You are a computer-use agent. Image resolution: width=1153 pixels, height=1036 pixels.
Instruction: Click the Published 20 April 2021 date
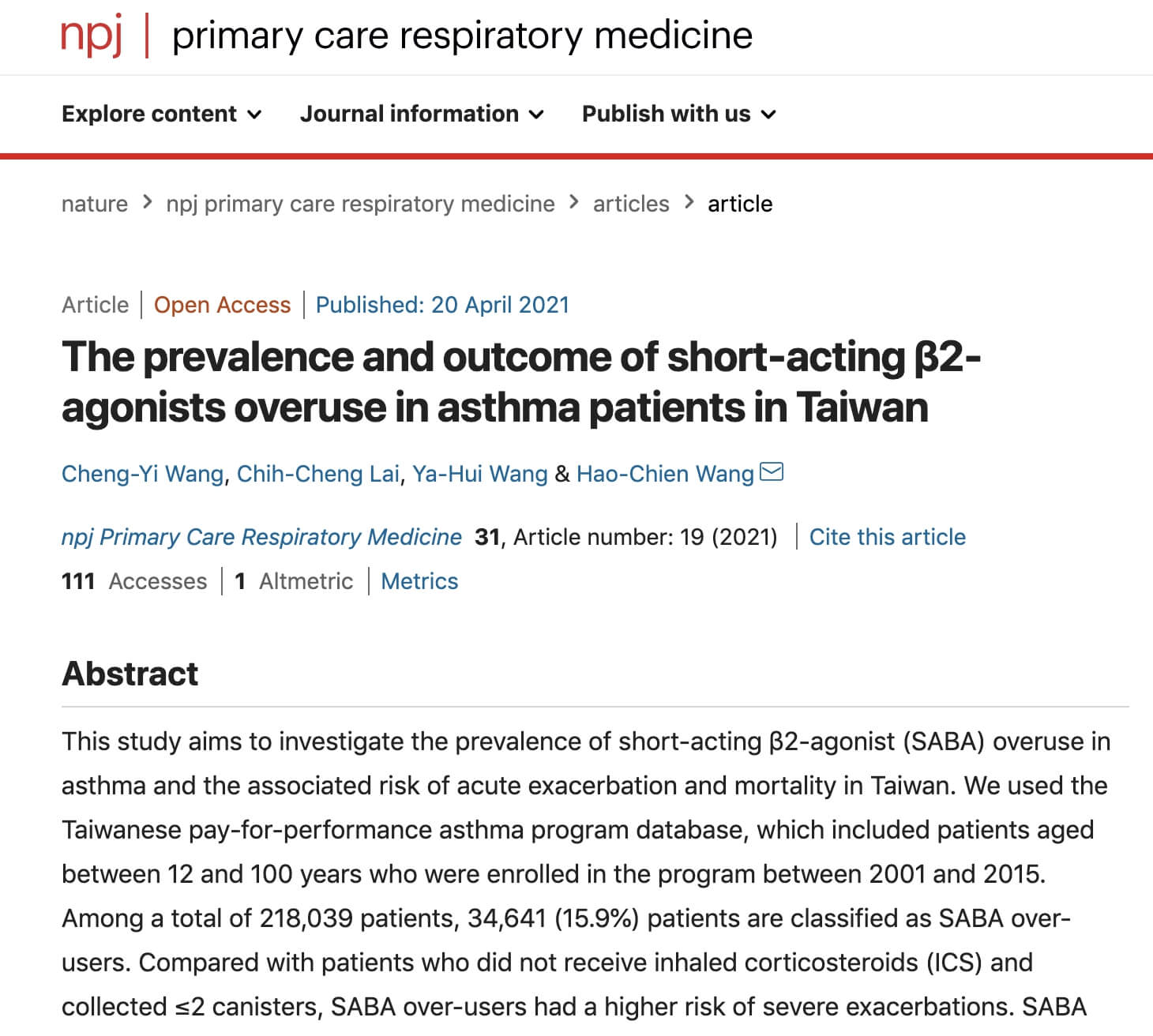coord(442,305)
